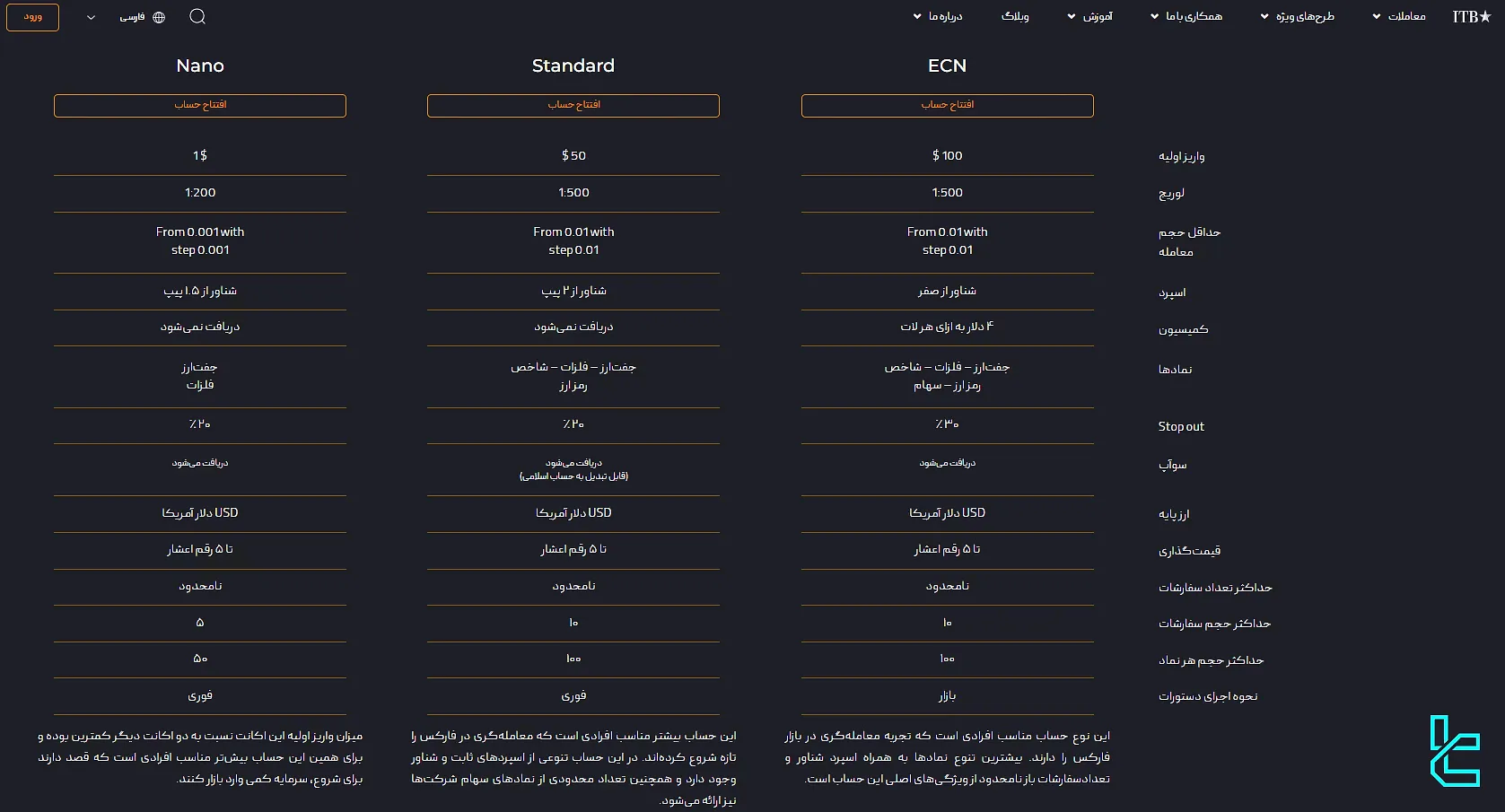
Task: Open the وبلاگ menu item
Action: pos(1015,15)
